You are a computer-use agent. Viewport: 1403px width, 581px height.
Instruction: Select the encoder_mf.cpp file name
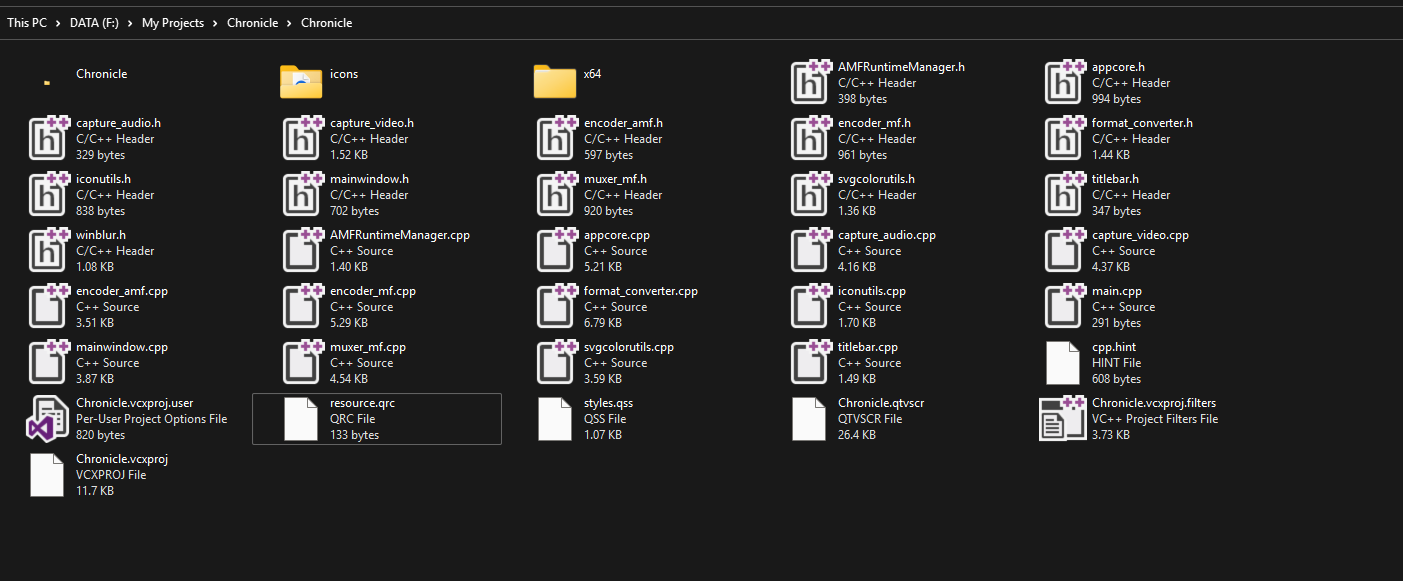coord(373,291)
